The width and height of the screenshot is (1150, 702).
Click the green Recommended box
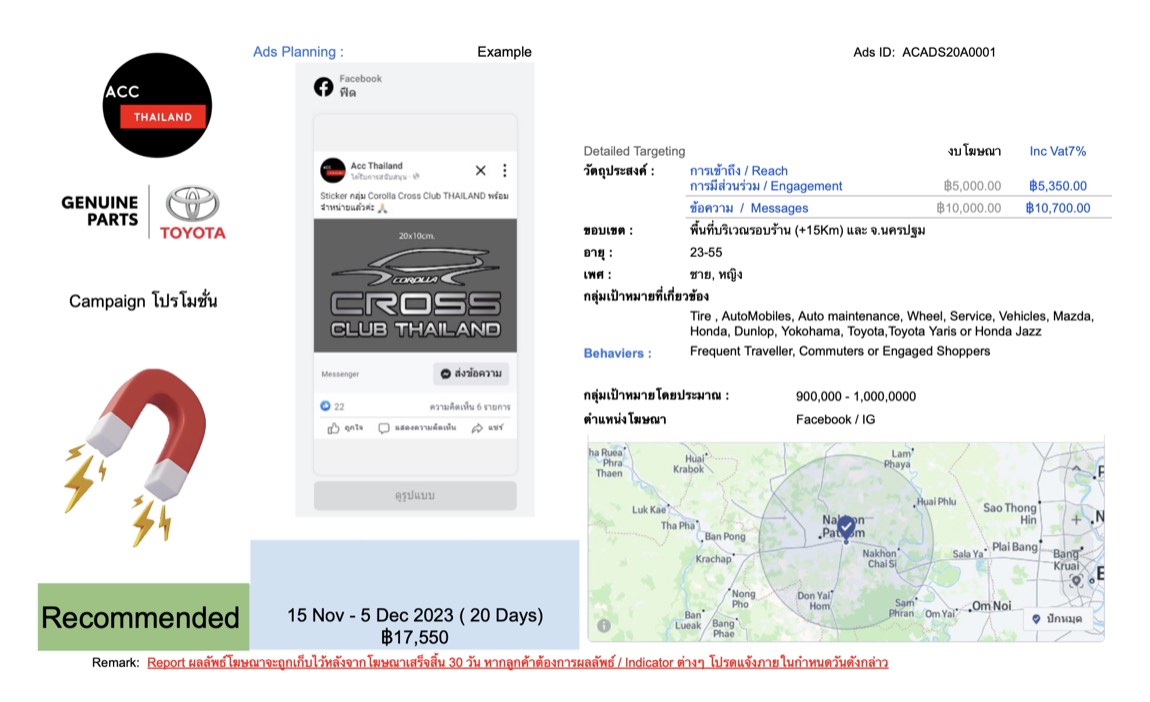[143, 617]
